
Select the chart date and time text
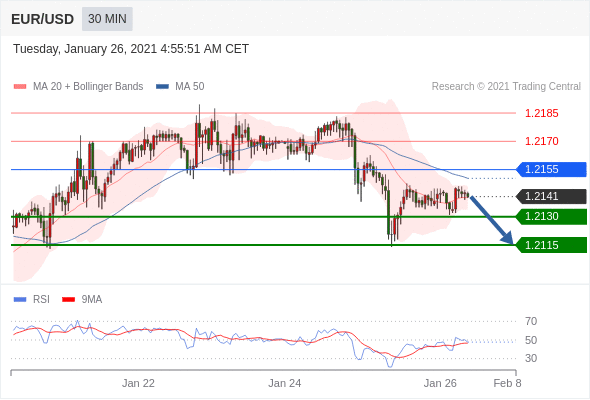pyautogui.click(x=131, y=49)
